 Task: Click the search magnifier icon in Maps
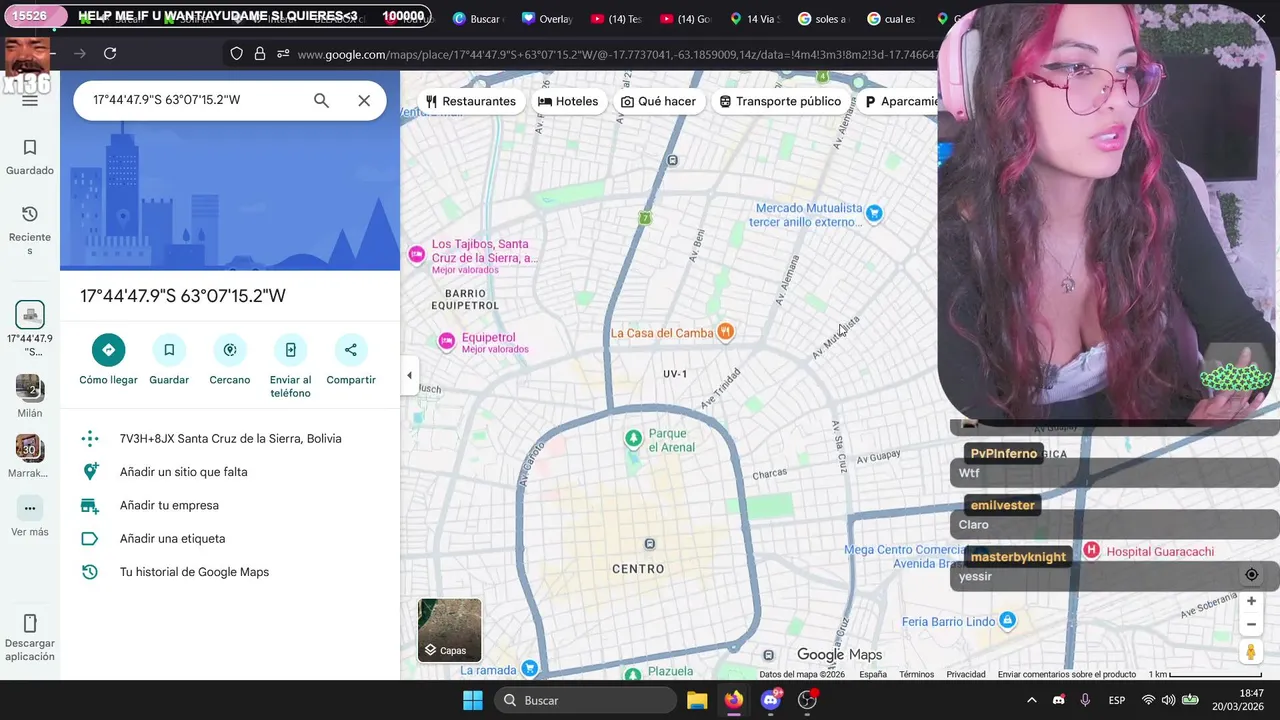321,100
